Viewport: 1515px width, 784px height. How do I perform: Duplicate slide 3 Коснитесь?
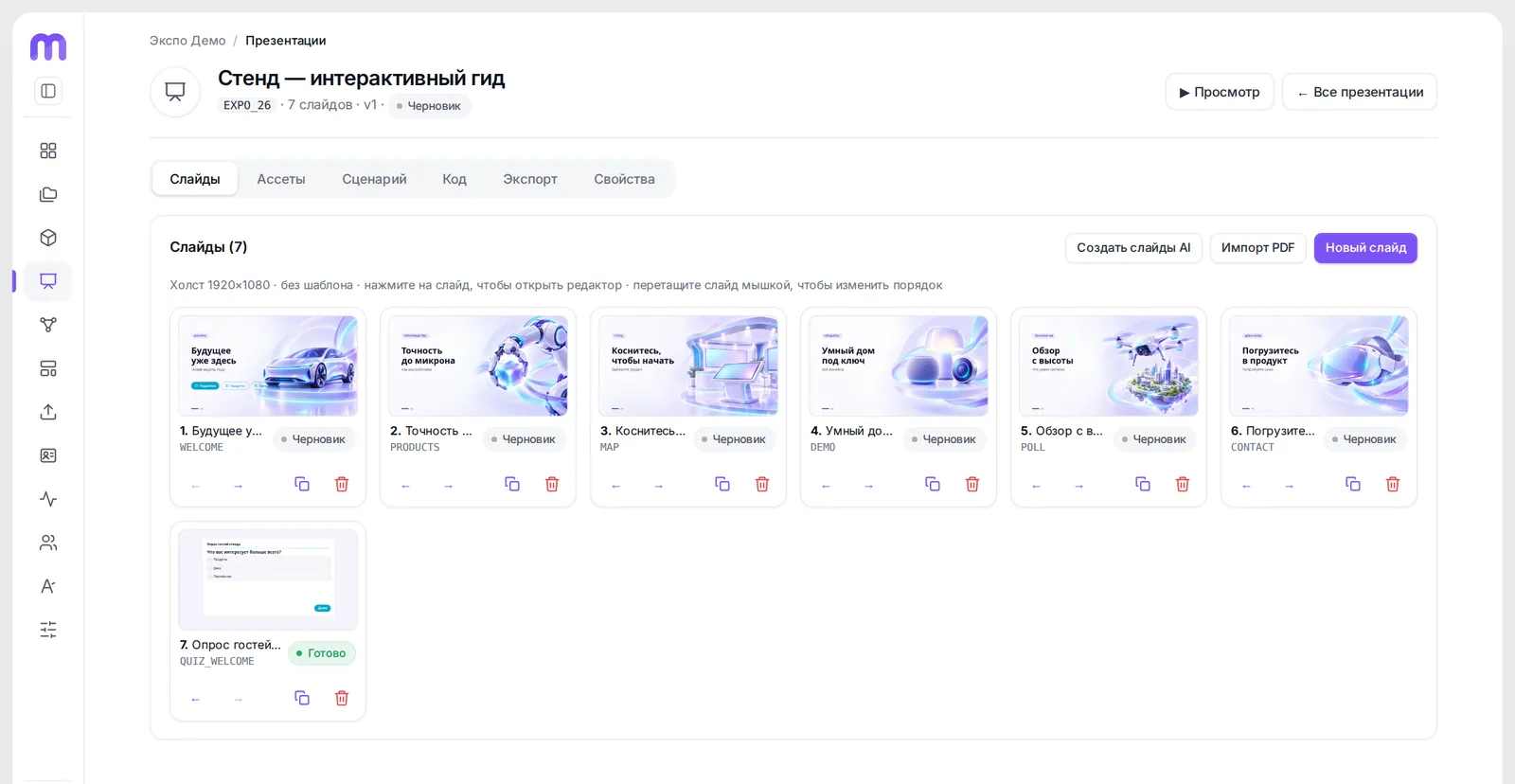tap(722, 484)
